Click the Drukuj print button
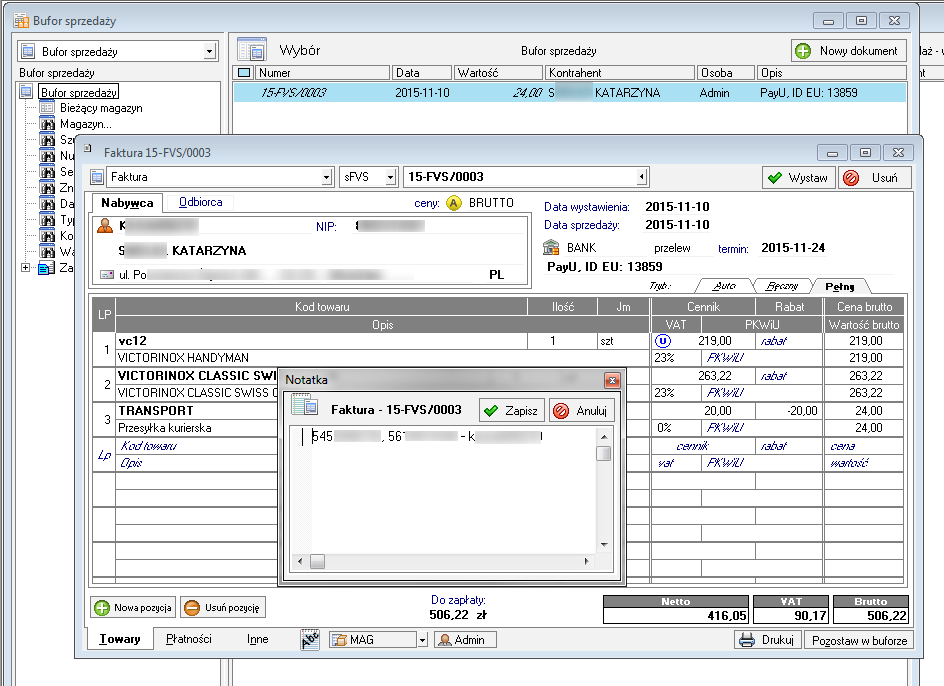 [x=767, y=640]
